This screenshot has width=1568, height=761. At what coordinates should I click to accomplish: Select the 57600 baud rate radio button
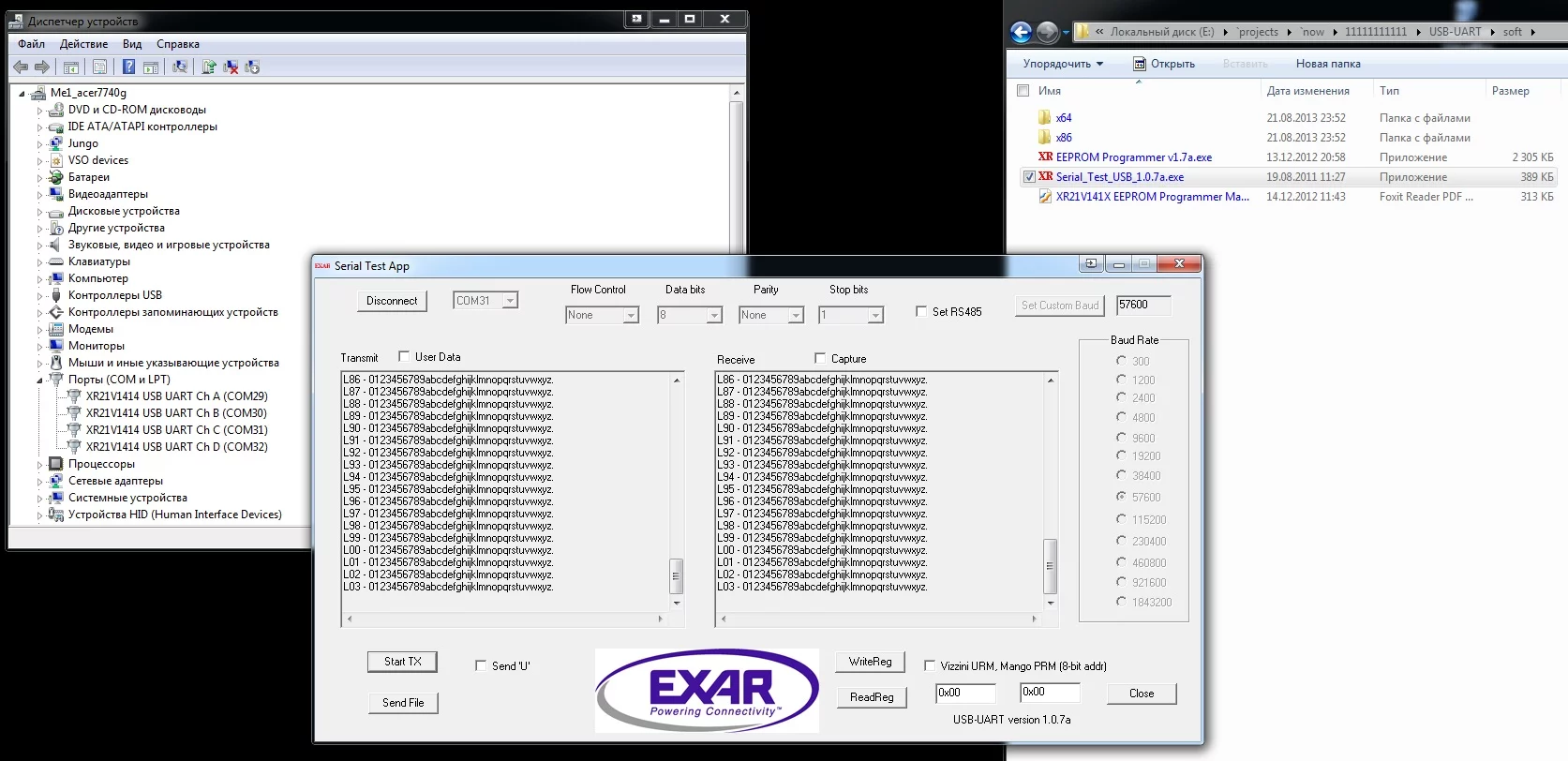click(x=1121, y=497)
